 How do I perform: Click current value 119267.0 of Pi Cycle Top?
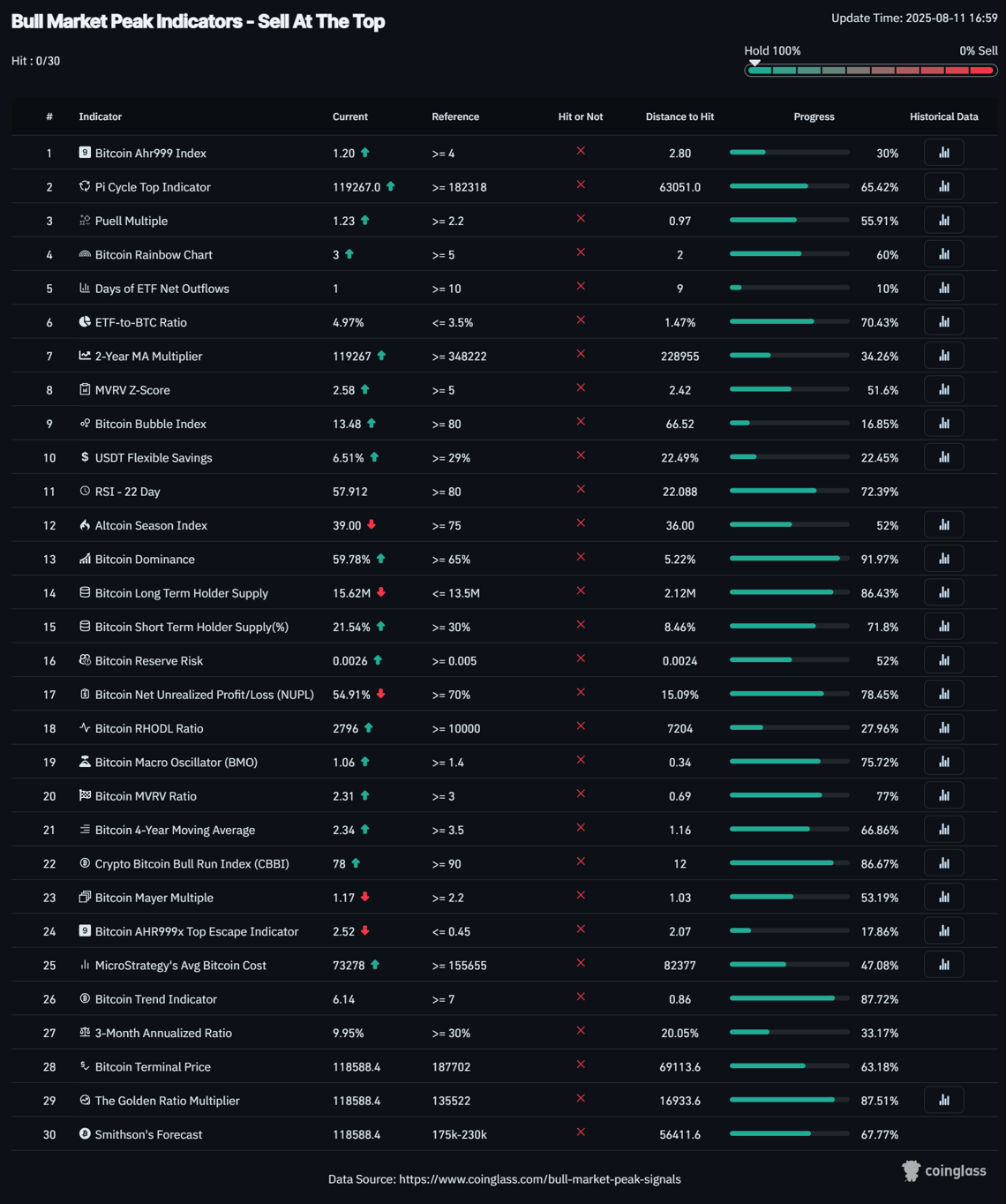pos(357,187)
